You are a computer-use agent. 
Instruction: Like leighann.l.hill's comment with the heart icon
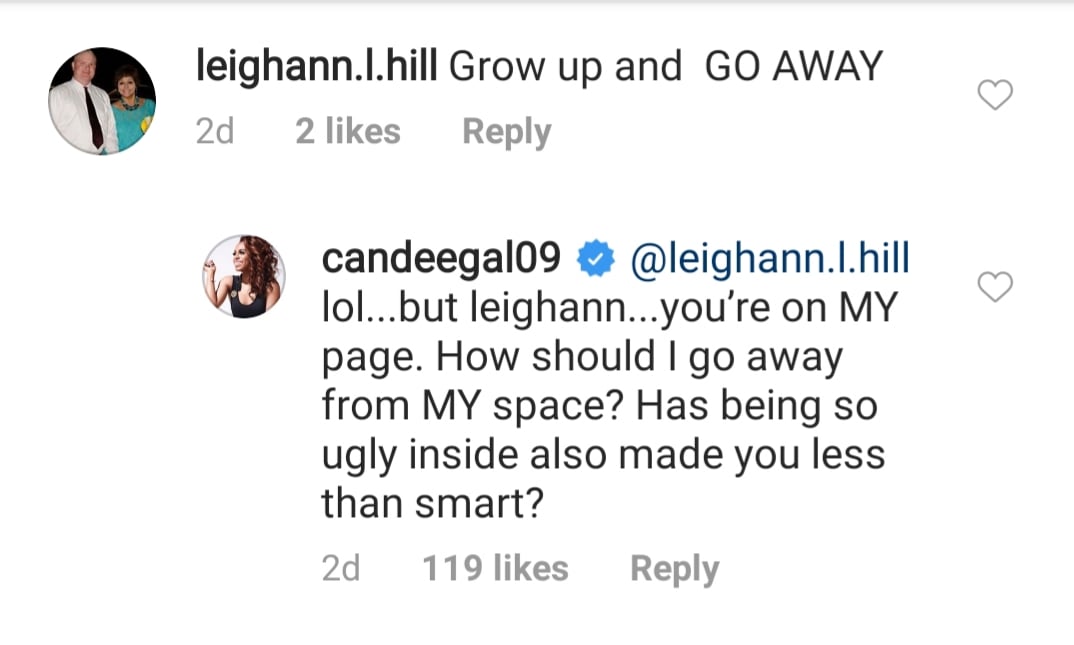click(995, 94)
